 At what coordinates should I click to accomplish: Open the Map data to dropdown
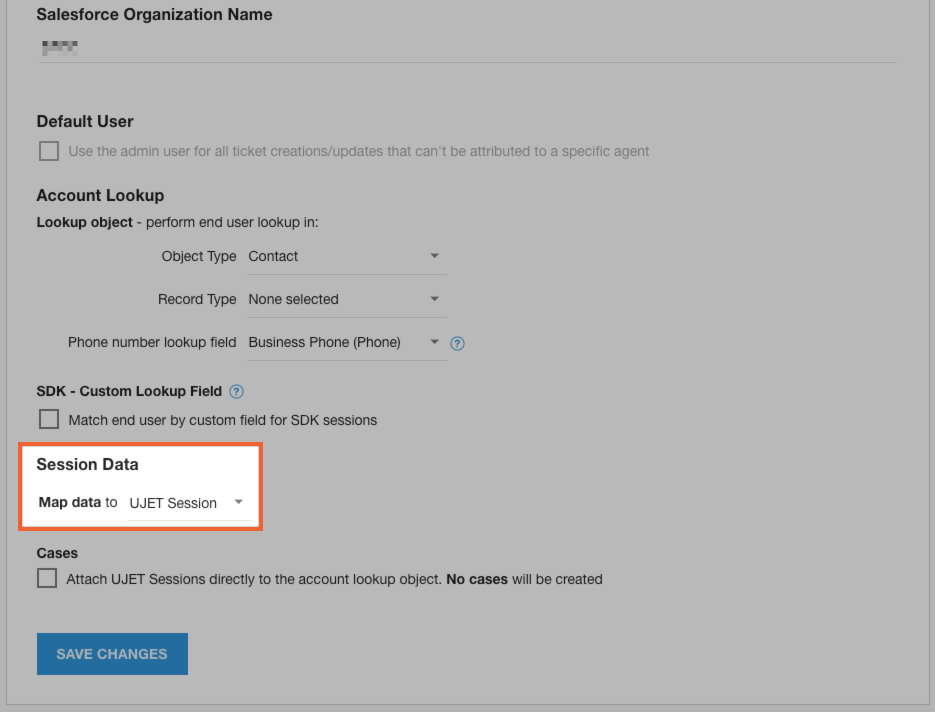point(189,503)
